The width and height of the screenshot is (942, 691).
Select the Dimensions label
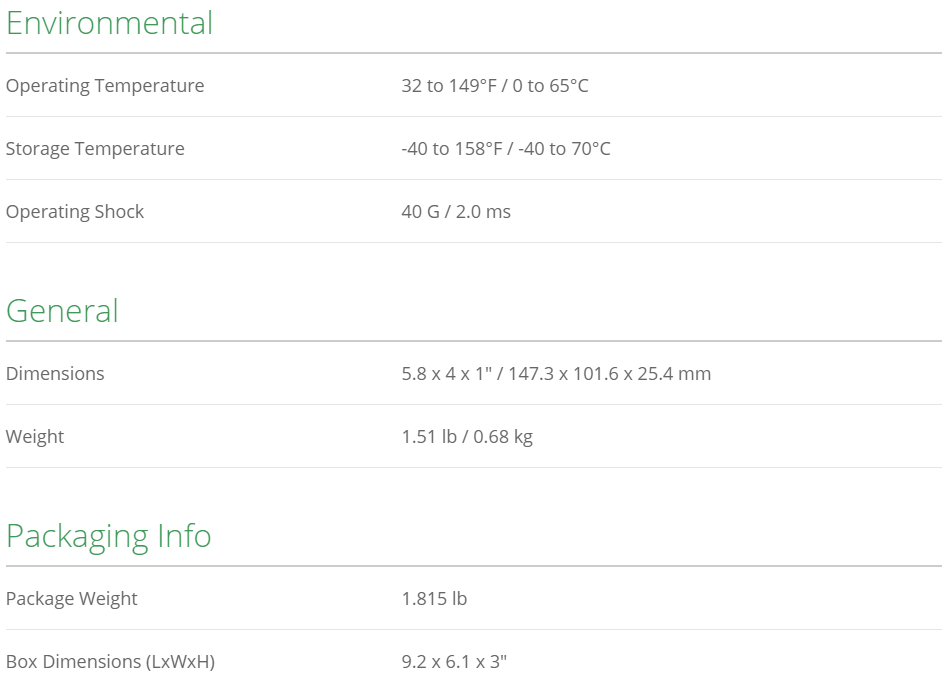click(55, 374)
